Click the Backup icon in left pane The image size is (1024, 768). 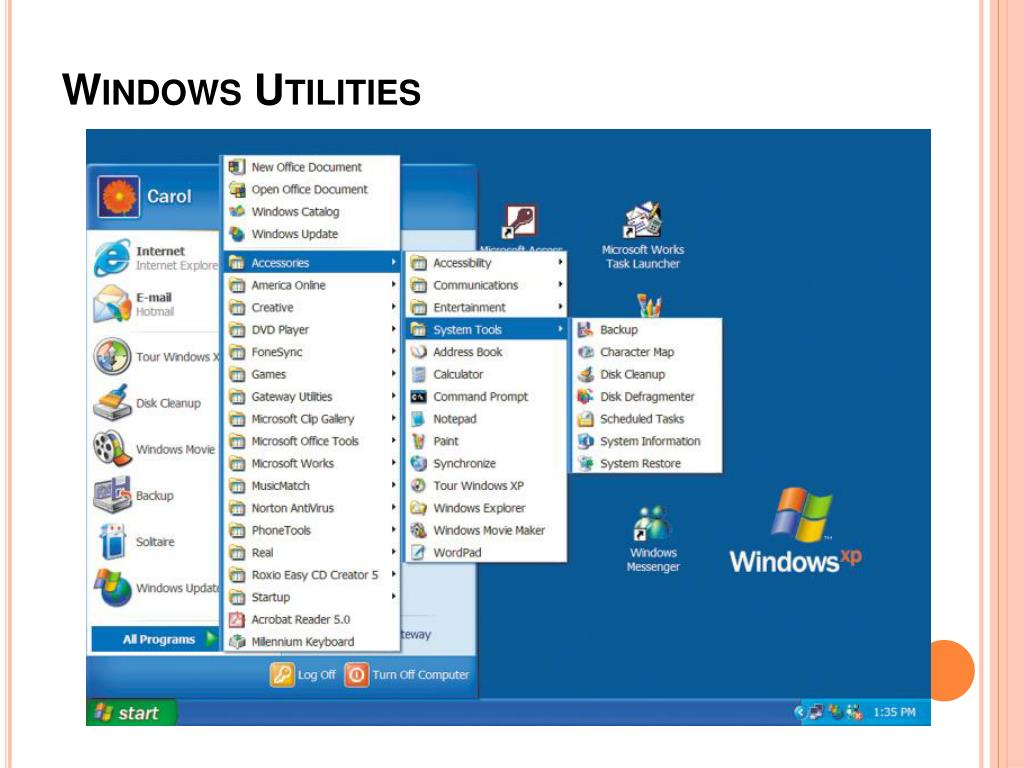[112, 495]
